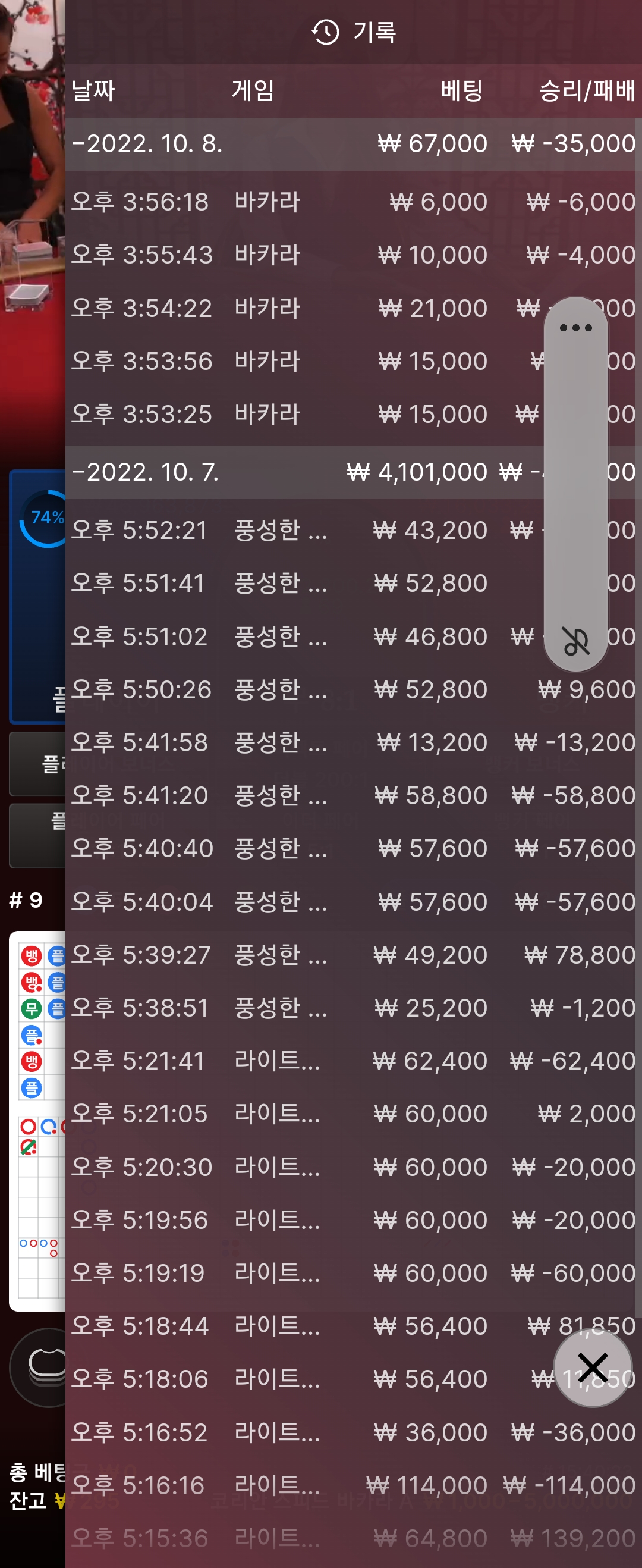
Task: Open the 오후 3:56:18 바카라 record
Action: pos(352,202)
